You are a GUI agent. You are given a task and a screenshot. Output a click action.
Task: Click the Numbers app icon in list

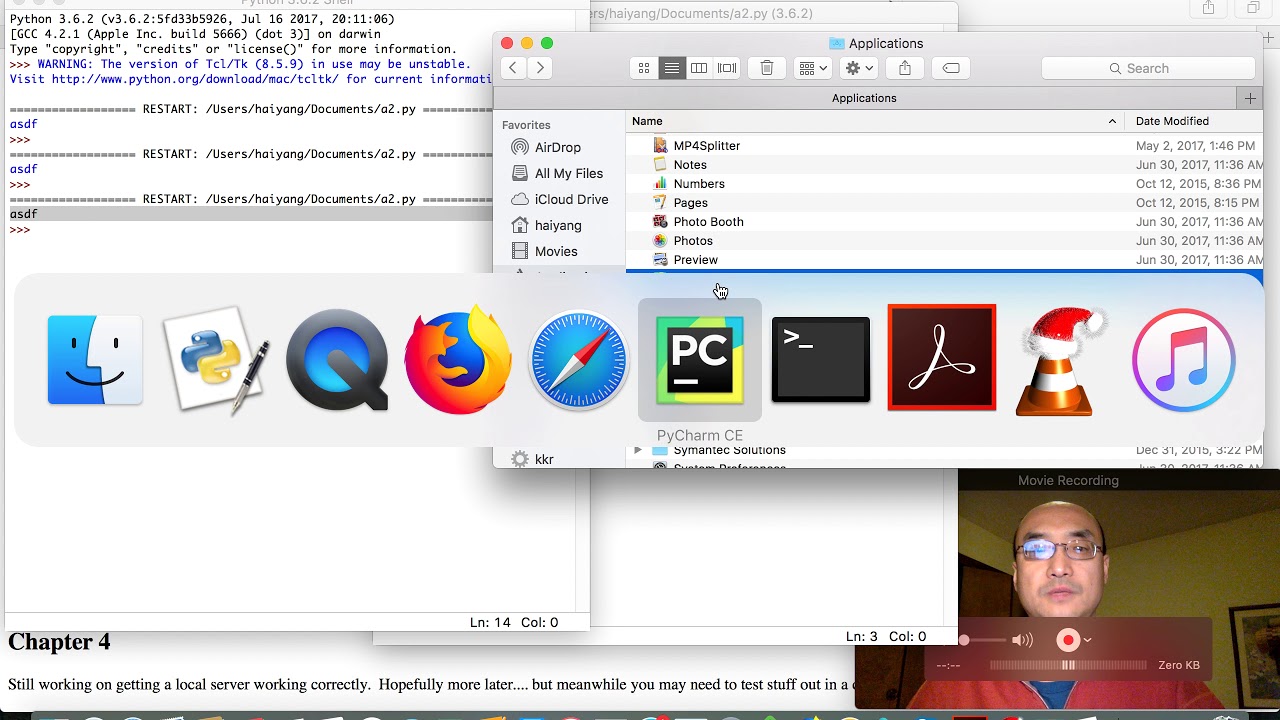(x=660, y=184)
